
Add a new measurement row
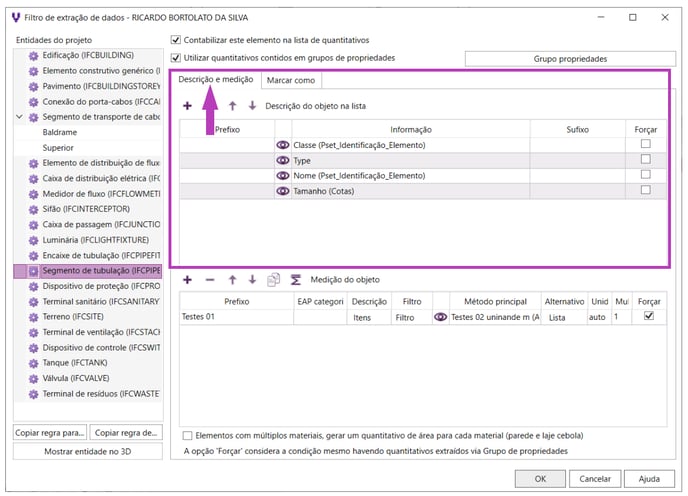(187, 280)
